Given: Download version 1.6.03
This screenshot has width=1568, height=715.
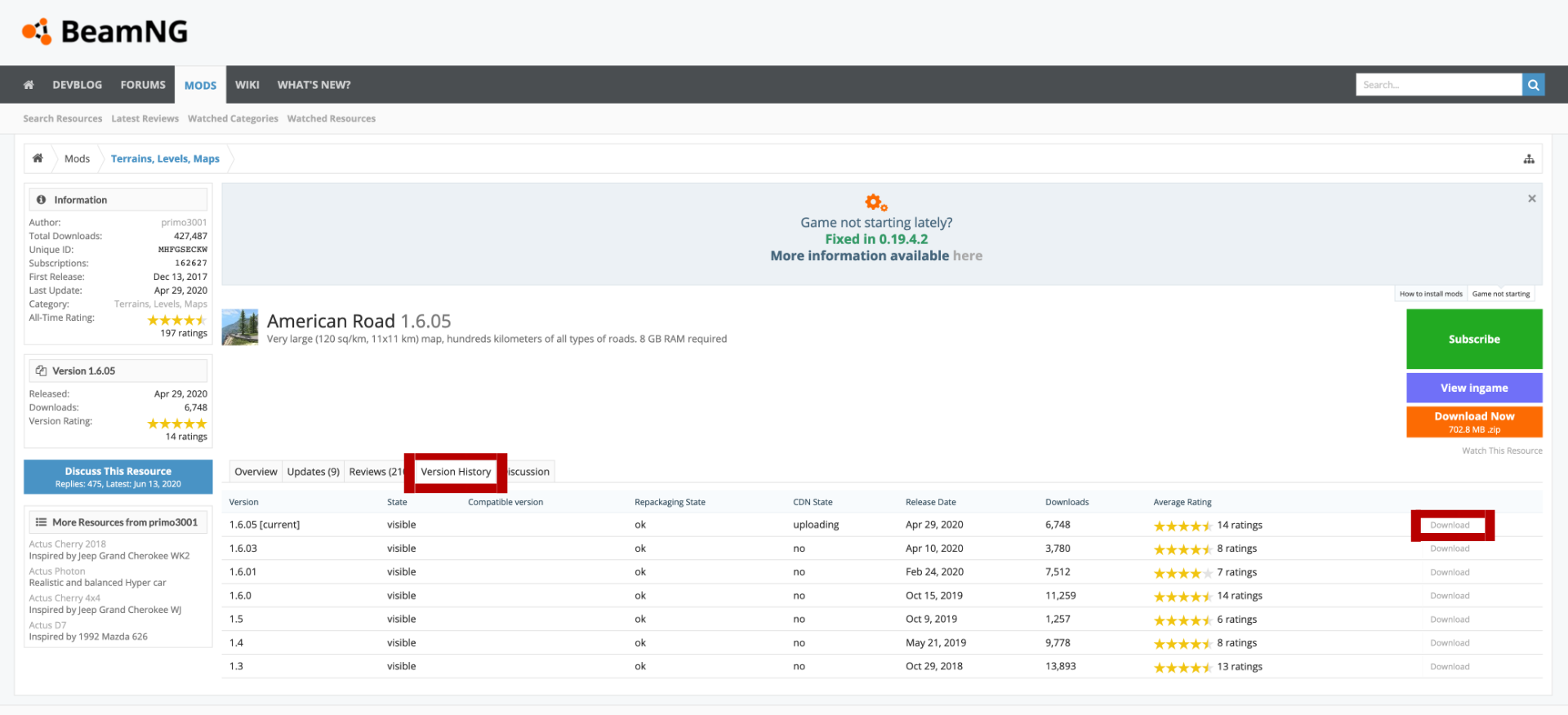Looking at the screenshot, I should (1450, 548).
